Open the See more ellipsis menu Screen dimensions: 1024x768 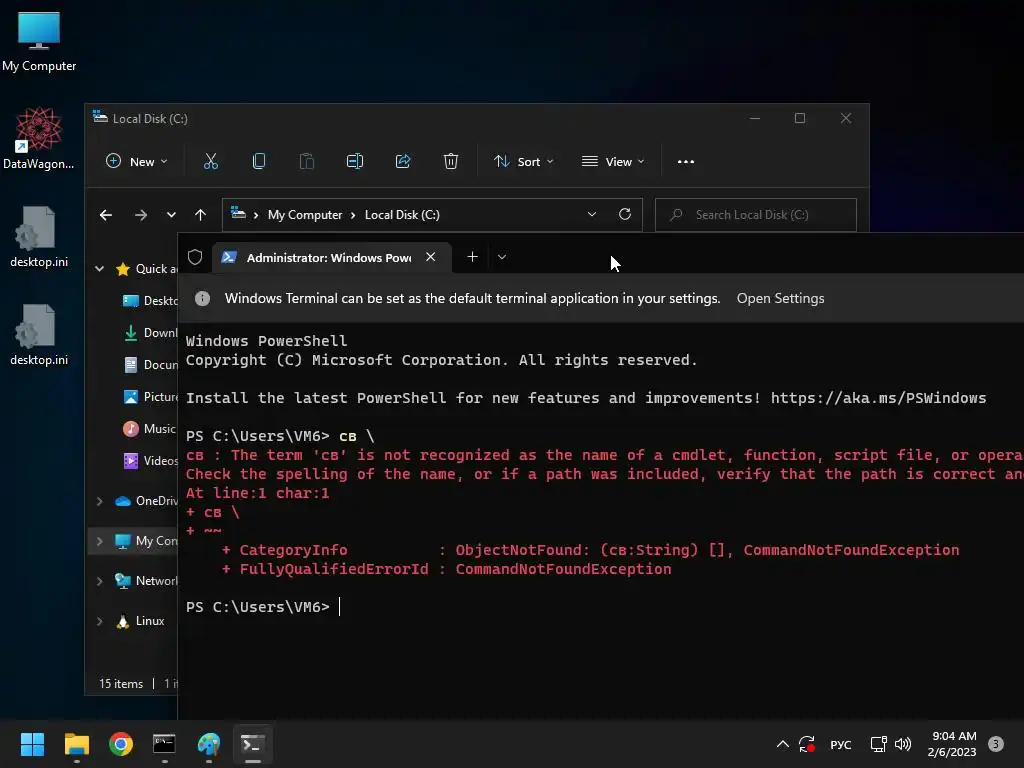coord(686,161)
